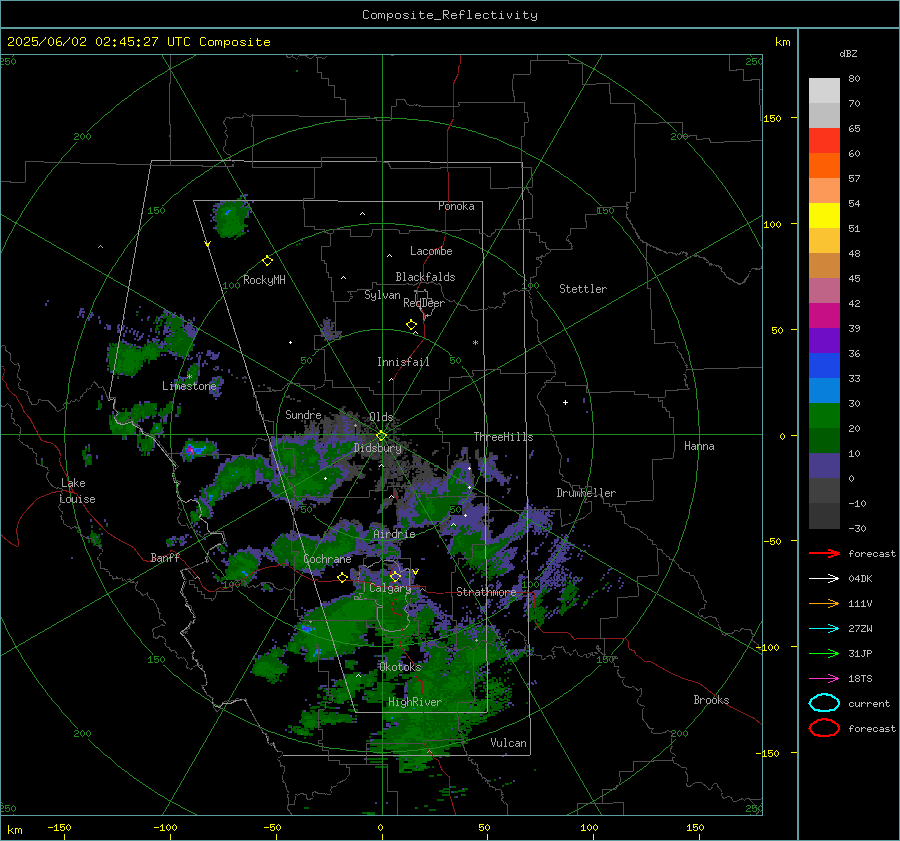Click the green 31JP arrow in legend
The image size is (900, 841).
pos(824,653)
